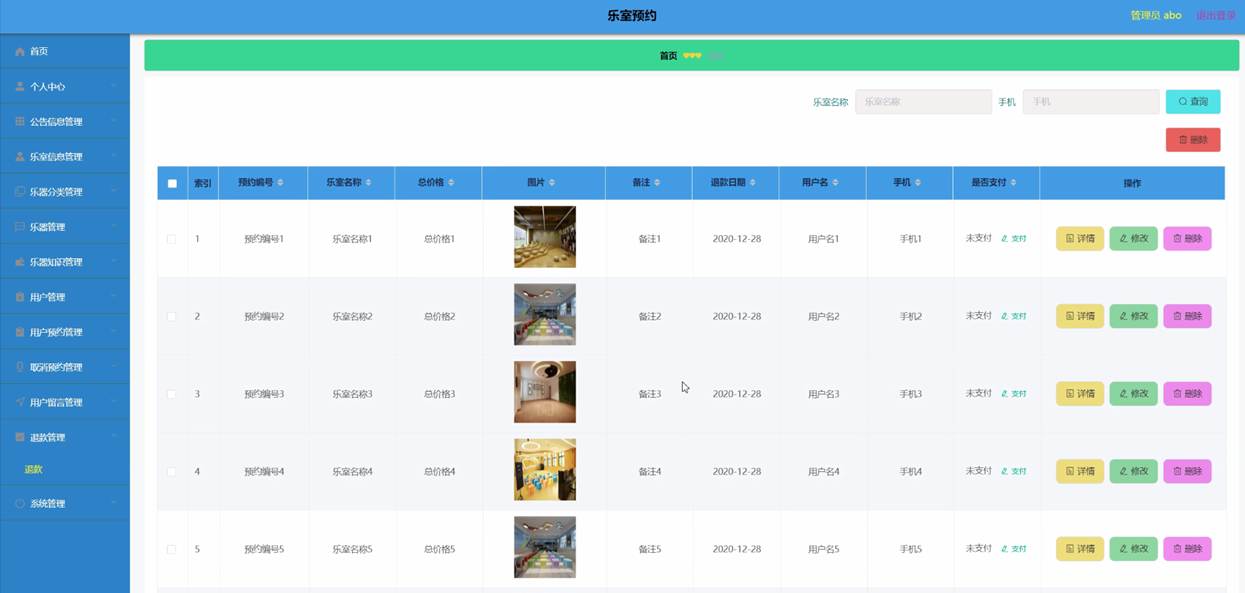Viewport: 1245px width, 593px height.
Task: Expand the 乐器分类管理 menu arrow
Action: (x=114, y=191)
